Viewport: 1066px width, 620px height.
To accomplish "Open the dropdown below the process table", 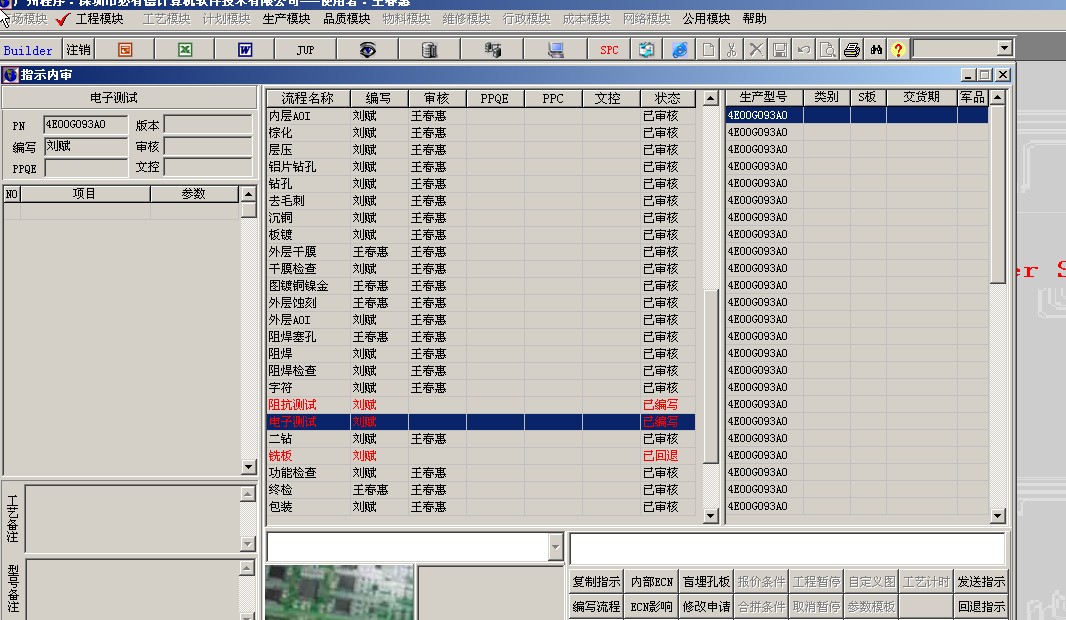I will (555, 547).
